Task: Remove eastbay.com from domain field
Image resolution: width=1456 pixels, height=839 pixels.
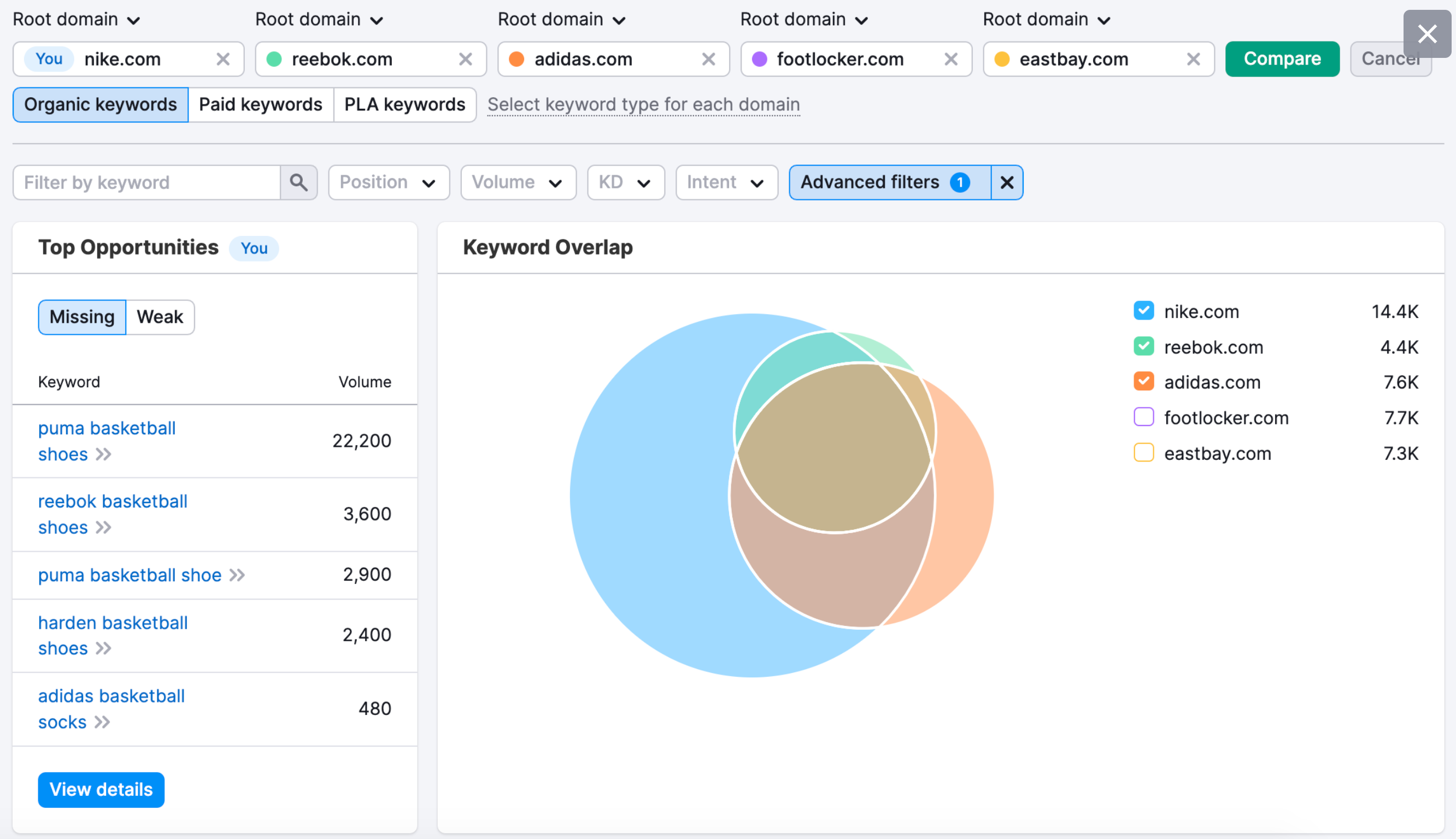Action: pyautogui.click(x=1194, y=59)
